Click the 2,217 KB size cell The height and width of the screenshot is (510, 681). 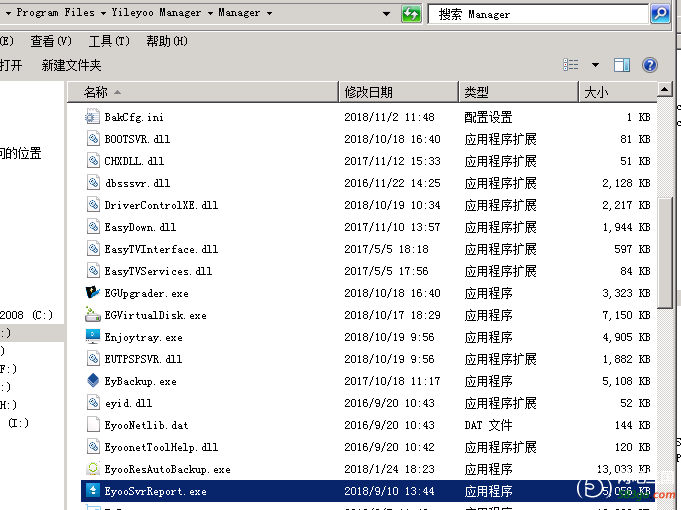click(x=626, y=205)
